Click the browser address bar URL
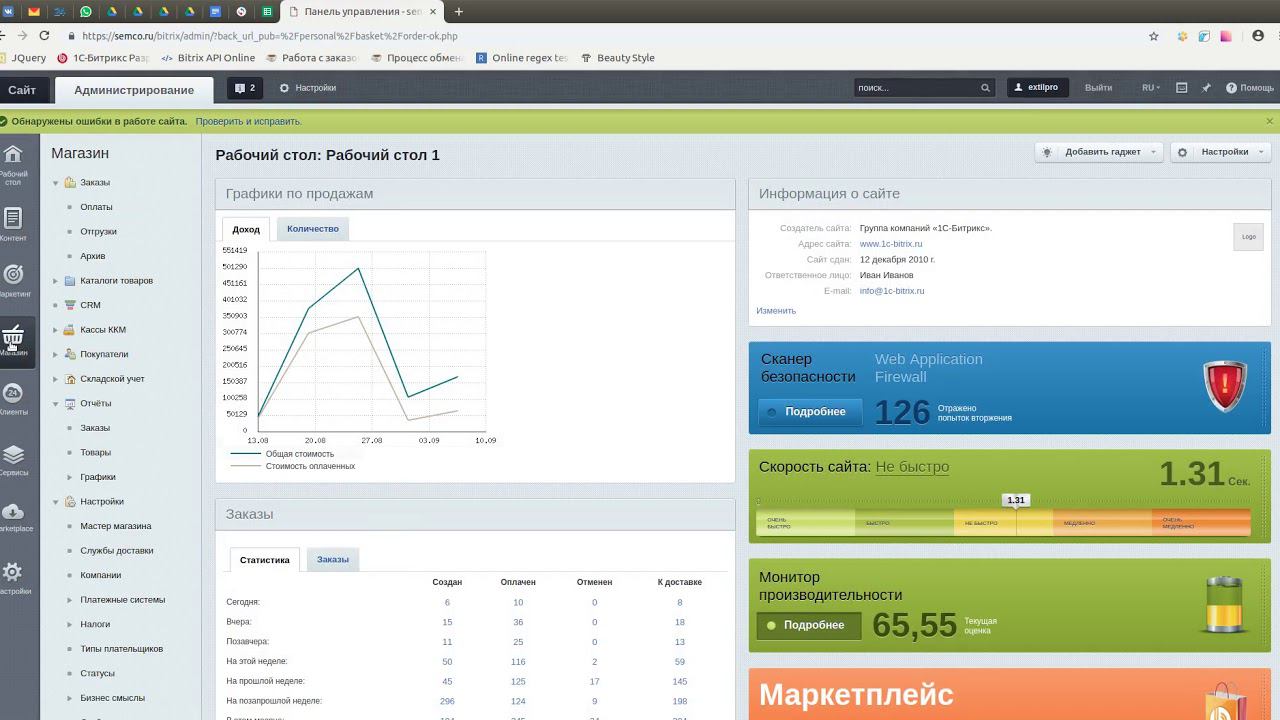The image size is (1280, 720). click(270, 36)
